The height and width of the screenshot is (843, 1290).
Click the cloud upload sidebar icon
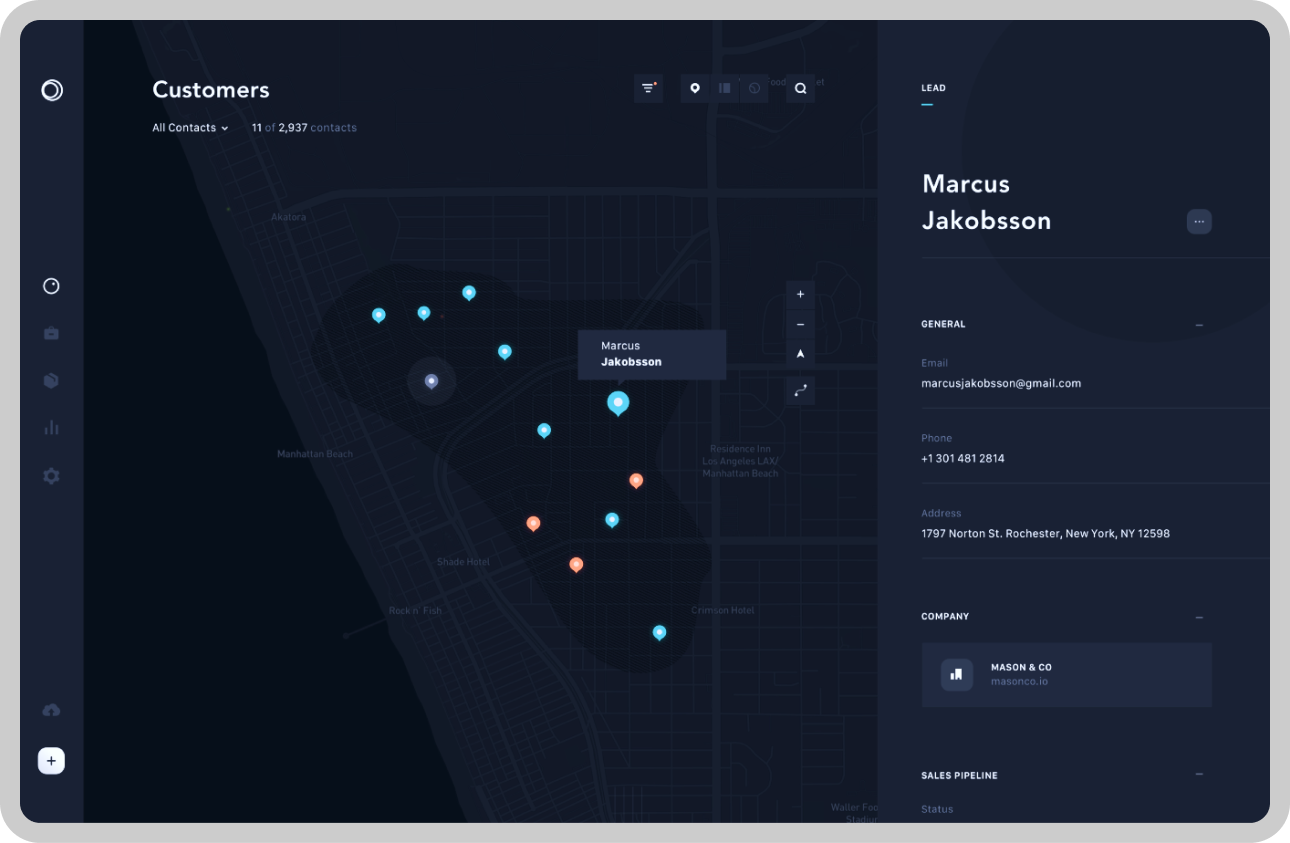click(x=51, y=710)
